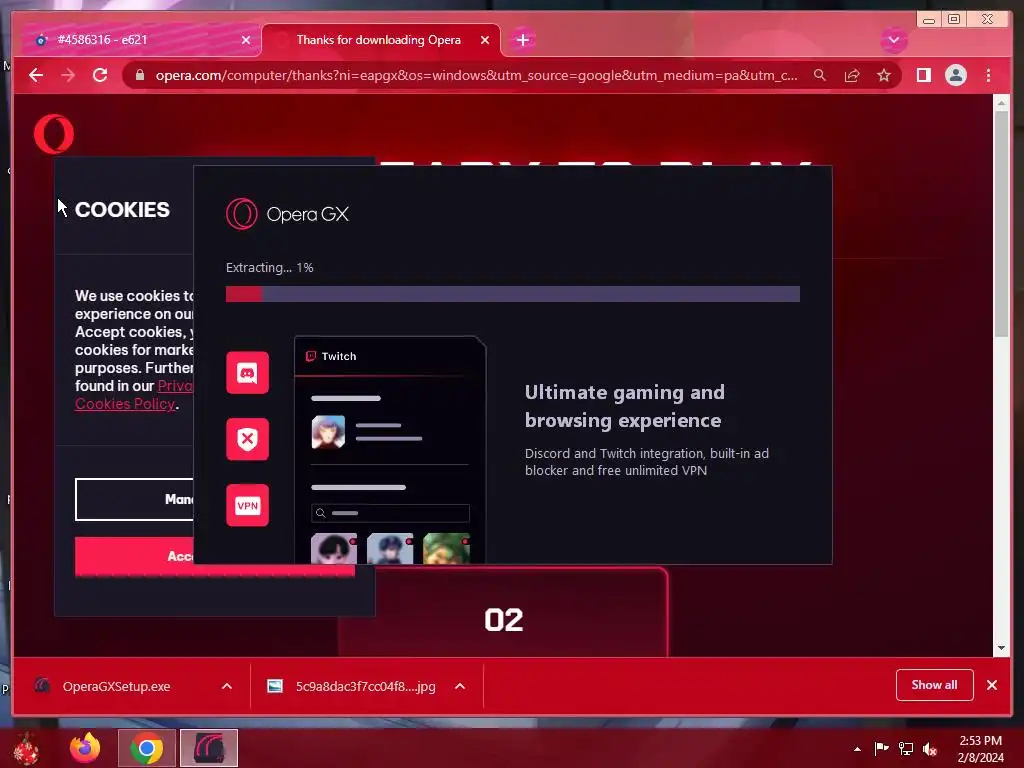Close the Thanks for downloading Opera tab

(x=485, y=40)
